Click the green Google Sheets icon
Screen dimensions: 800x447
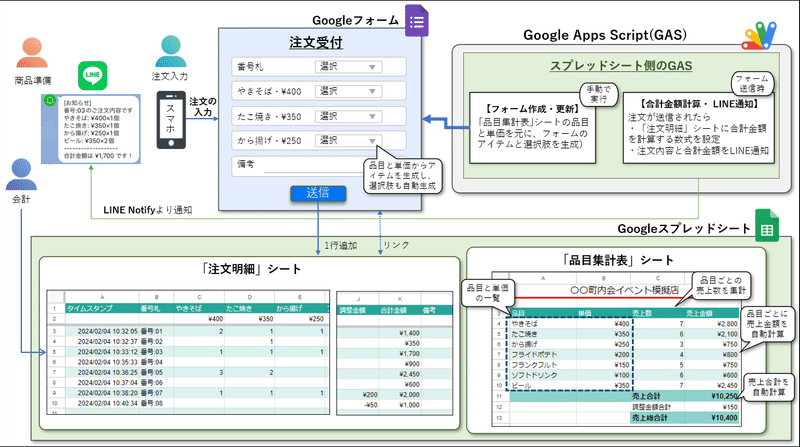click(767, 225)
